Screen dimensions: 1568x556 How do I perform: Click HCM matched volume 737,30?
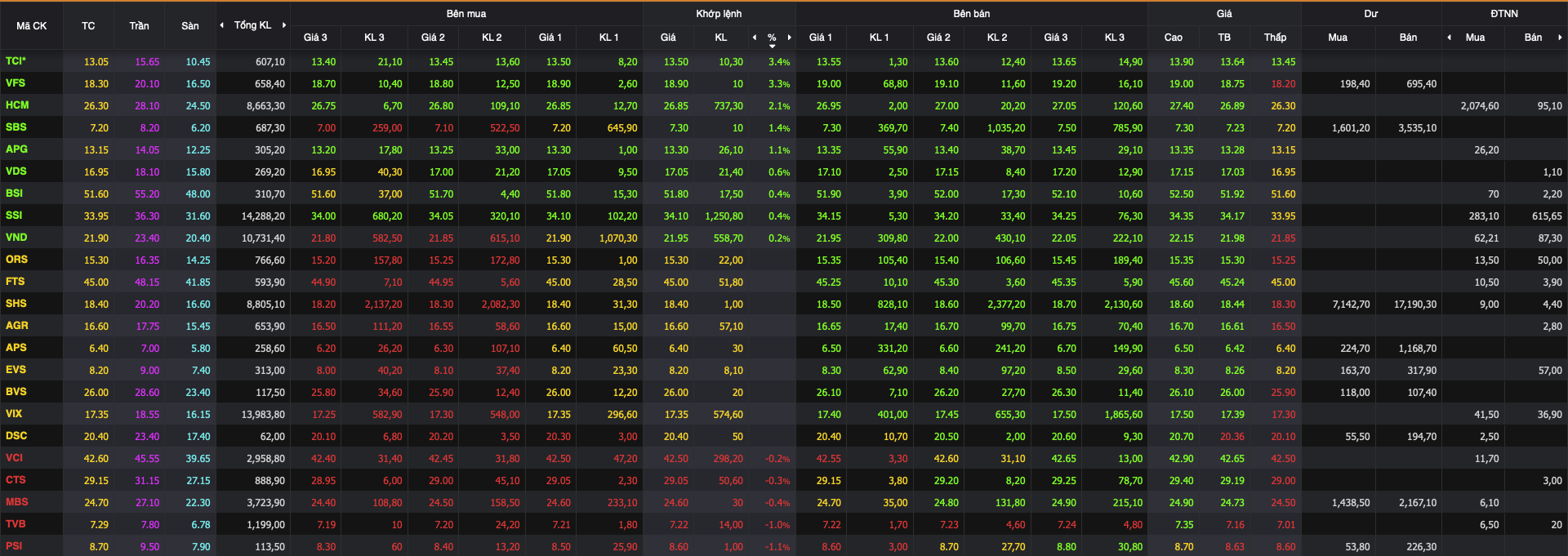728,106
